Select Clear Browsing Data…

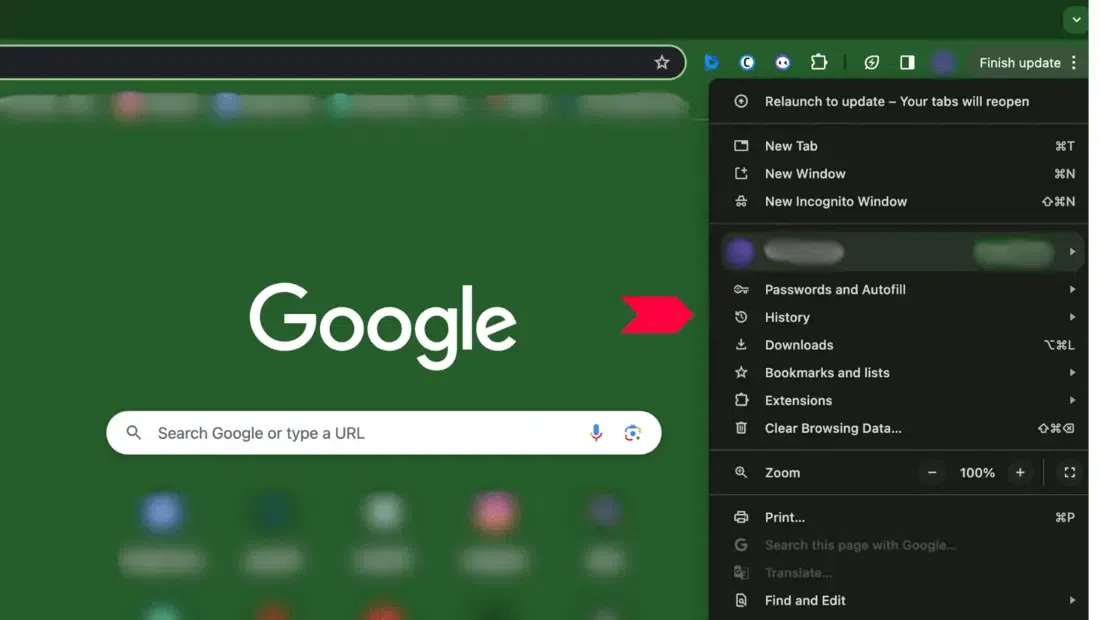pos(899,428)
